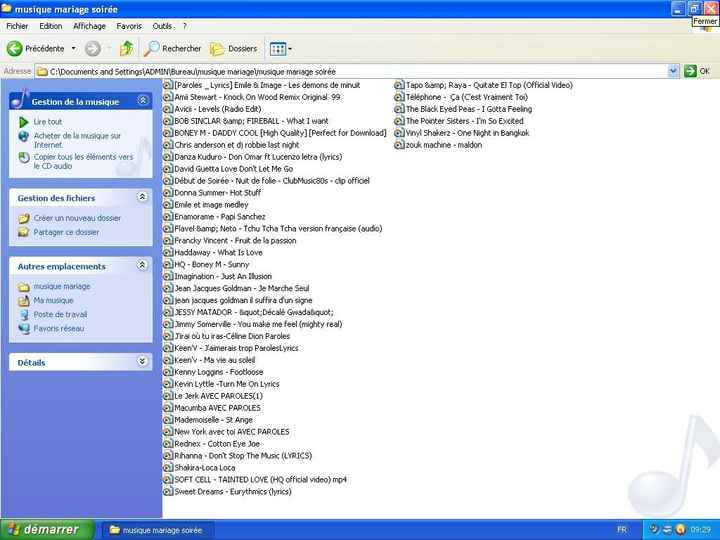Click the CD copy icon beside Copier tous
This screenshot has width=720, height=540.
pos(23,158)
